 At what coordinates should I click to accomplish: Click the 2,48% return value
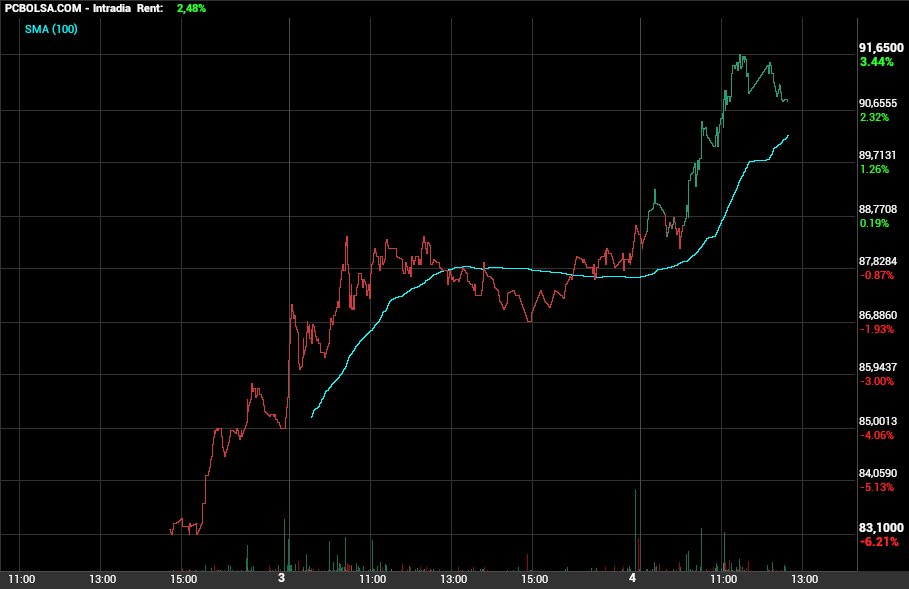pos(191,9)
